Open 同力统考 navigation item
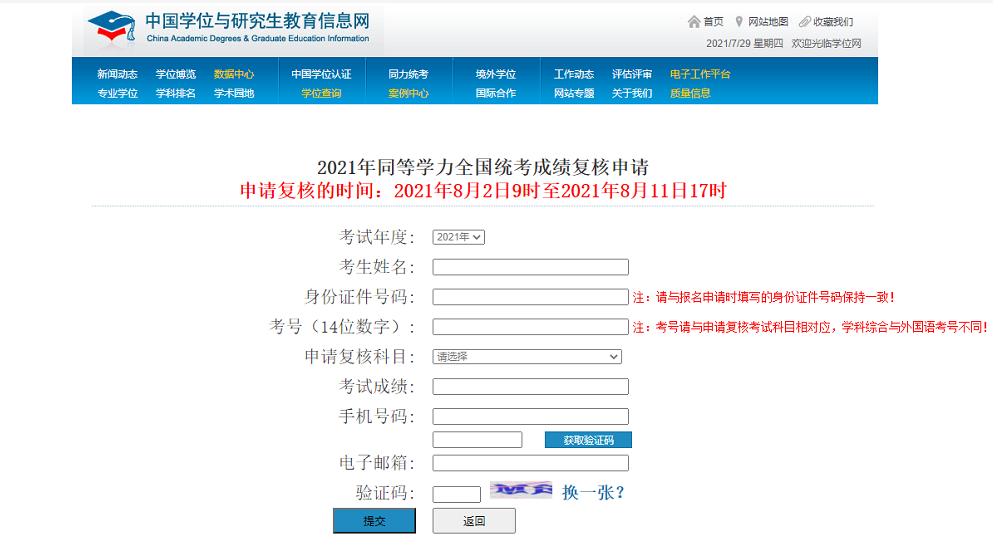The image size is (993, 553). (x=408, y=74)
